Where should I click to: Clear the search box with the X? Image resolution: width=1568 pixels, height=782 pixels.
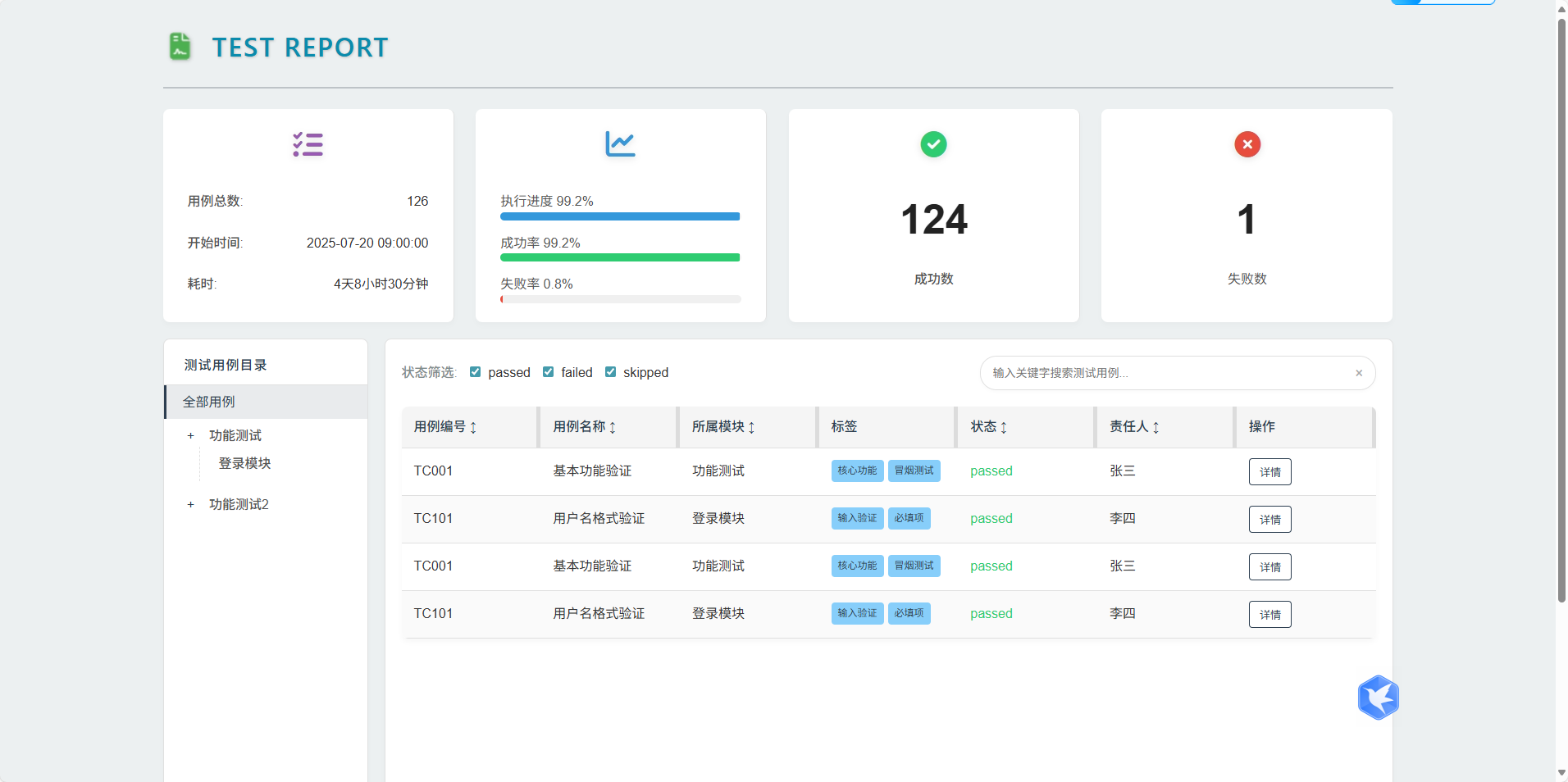[1359, 373]
